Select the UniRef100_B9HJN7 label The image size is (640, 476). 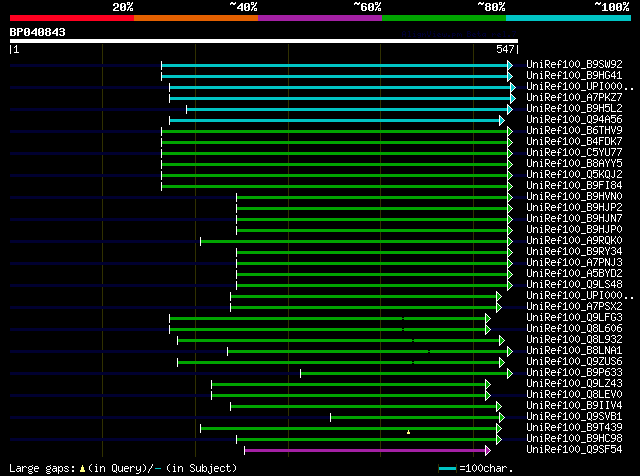(574, 219)
